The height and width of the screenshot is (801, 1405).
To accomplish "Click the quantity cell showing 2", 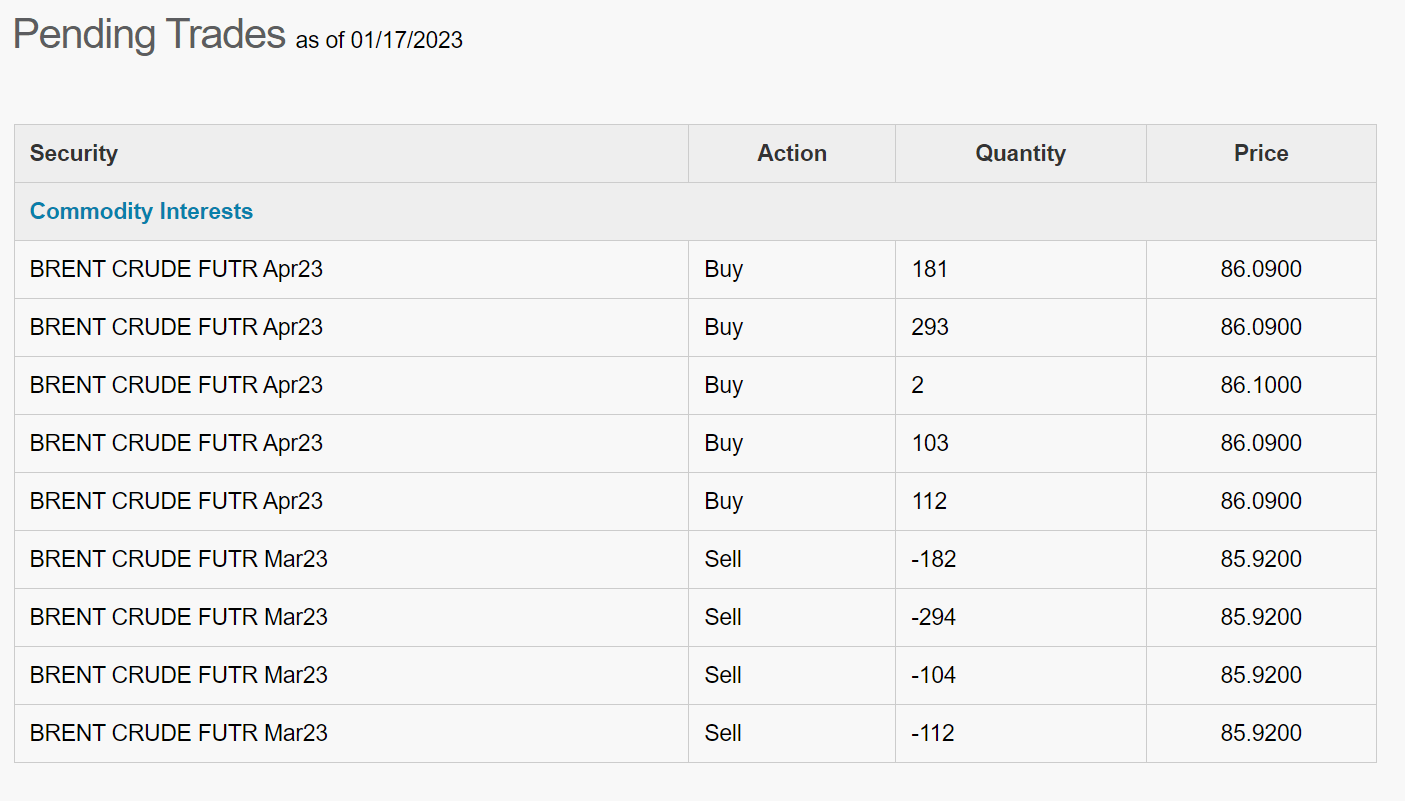I will (x=918, y=385).
